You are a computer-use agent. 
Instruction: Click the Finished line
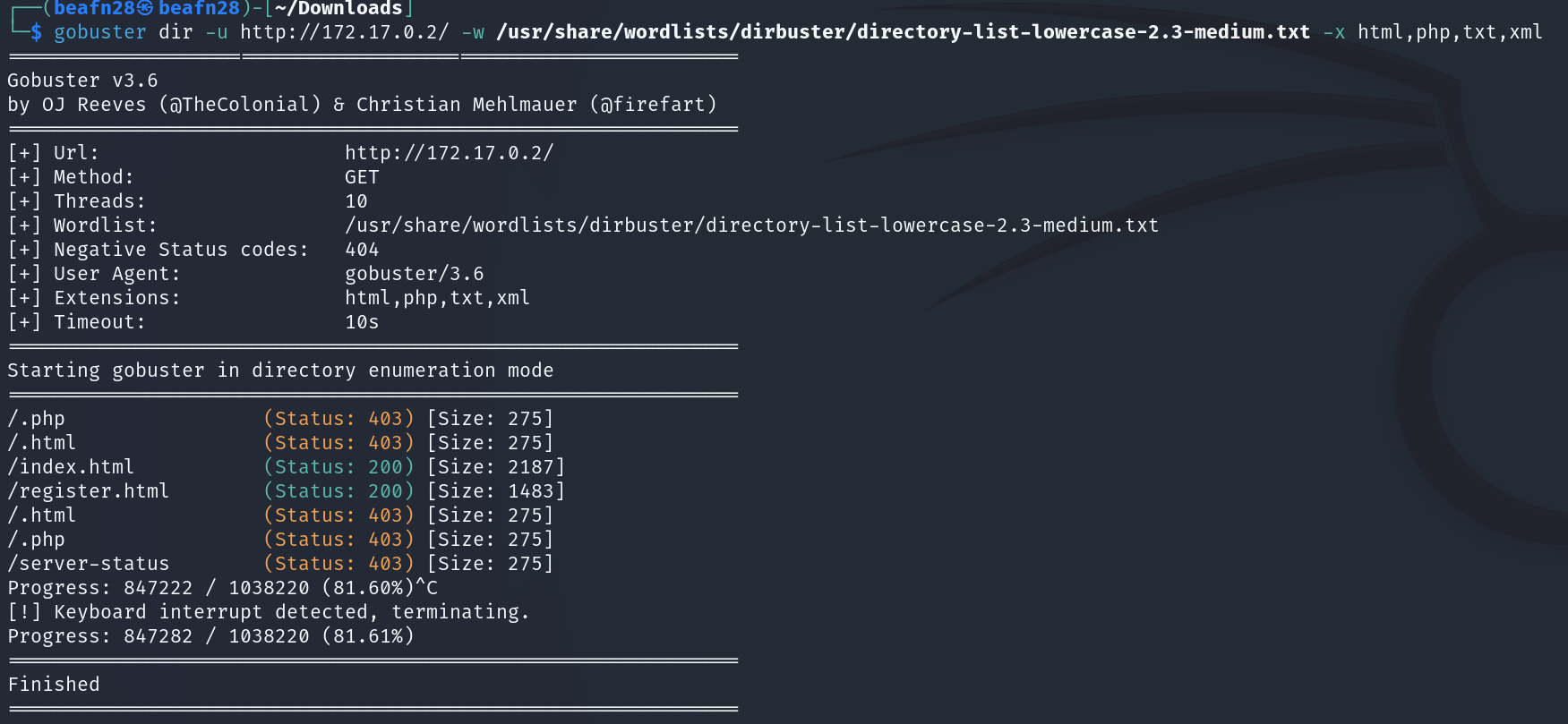point(54,685)
